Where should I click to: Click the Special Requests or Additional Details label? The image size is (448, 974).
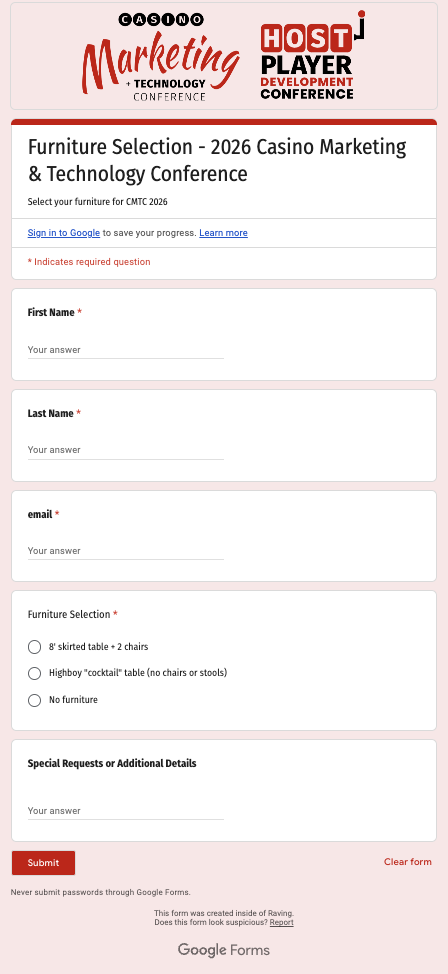(112, 763)
